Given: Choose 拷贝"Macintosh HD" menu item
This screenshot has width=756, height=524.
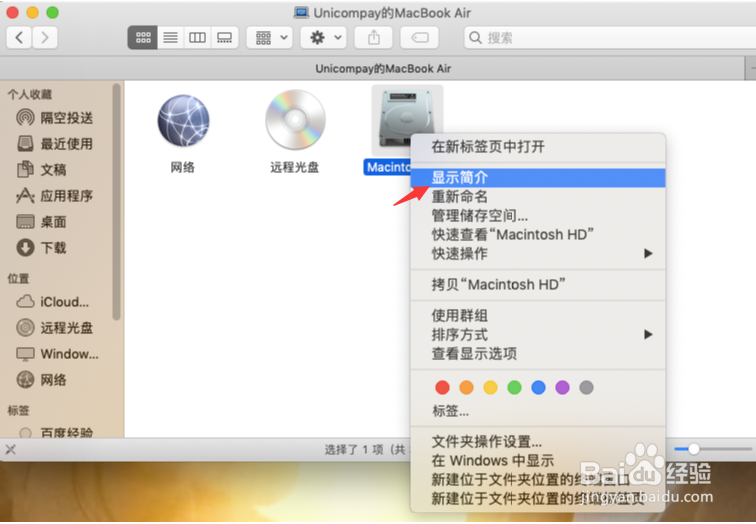Looking at the screenshot, I should point(538,284).
